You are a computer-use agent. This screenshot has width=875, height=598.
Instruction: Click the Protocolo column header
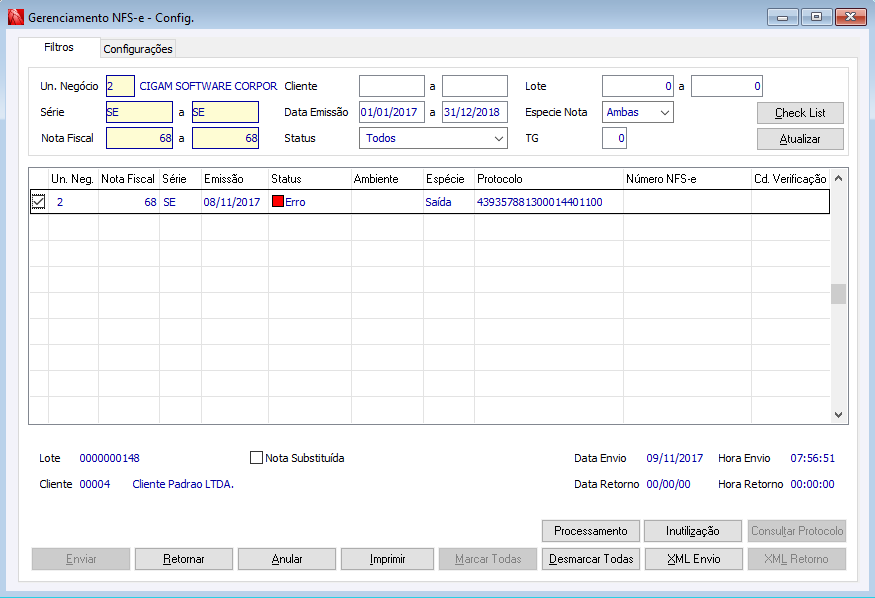coord(549,179)
